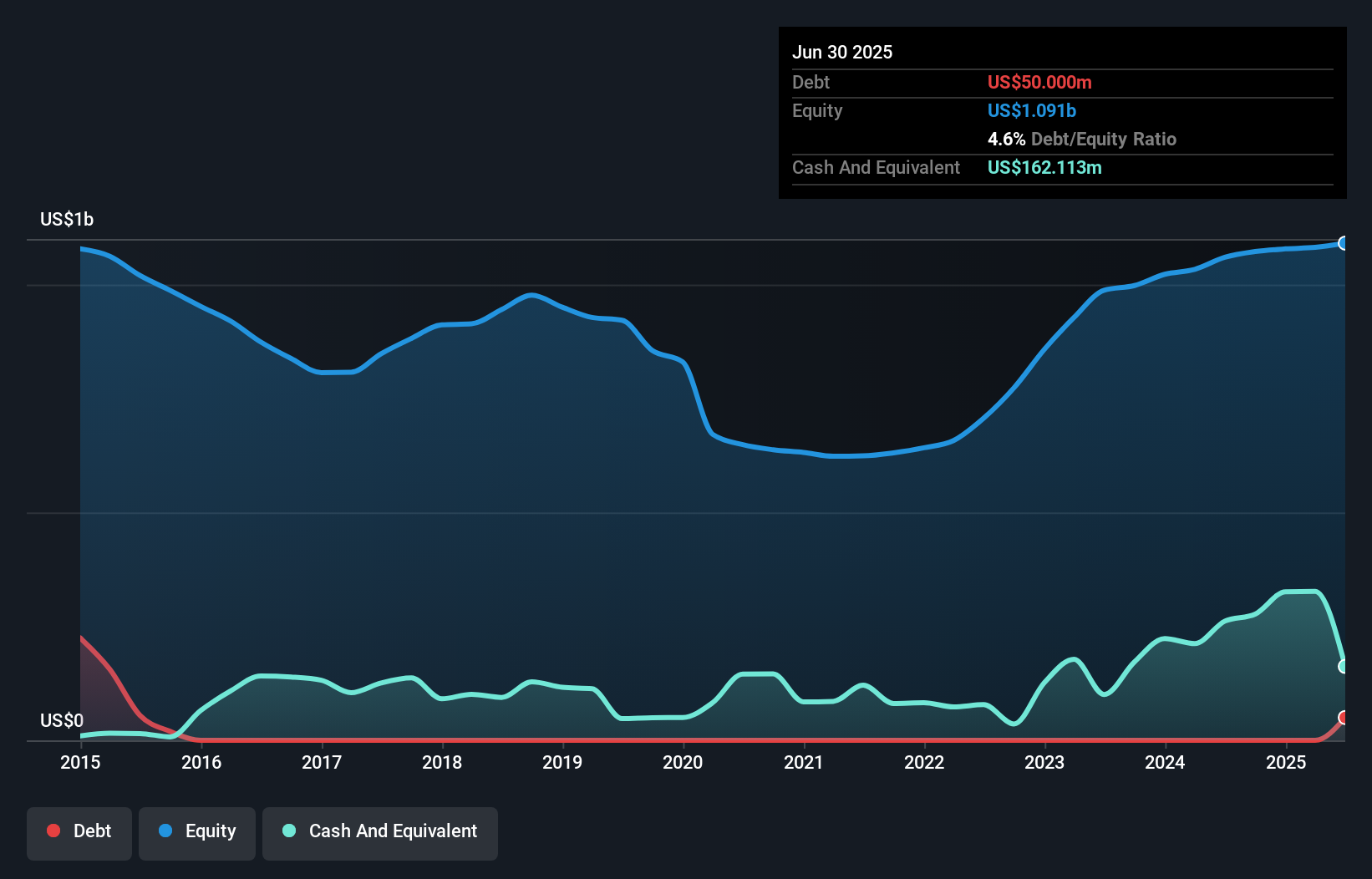Click the 2020 year tick label
1372x879 pixels.
click(683, 762)
